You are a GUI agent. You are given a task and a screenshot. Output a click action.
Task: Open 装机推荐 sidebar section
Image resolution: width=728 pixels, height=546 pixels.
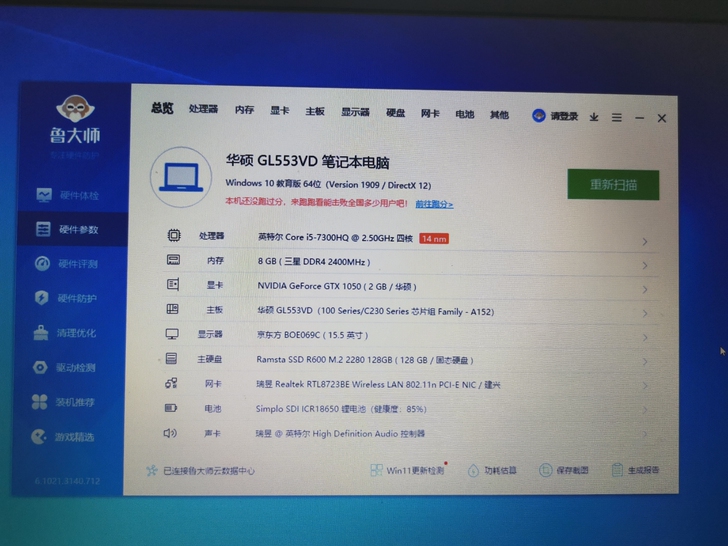point(63,402)
